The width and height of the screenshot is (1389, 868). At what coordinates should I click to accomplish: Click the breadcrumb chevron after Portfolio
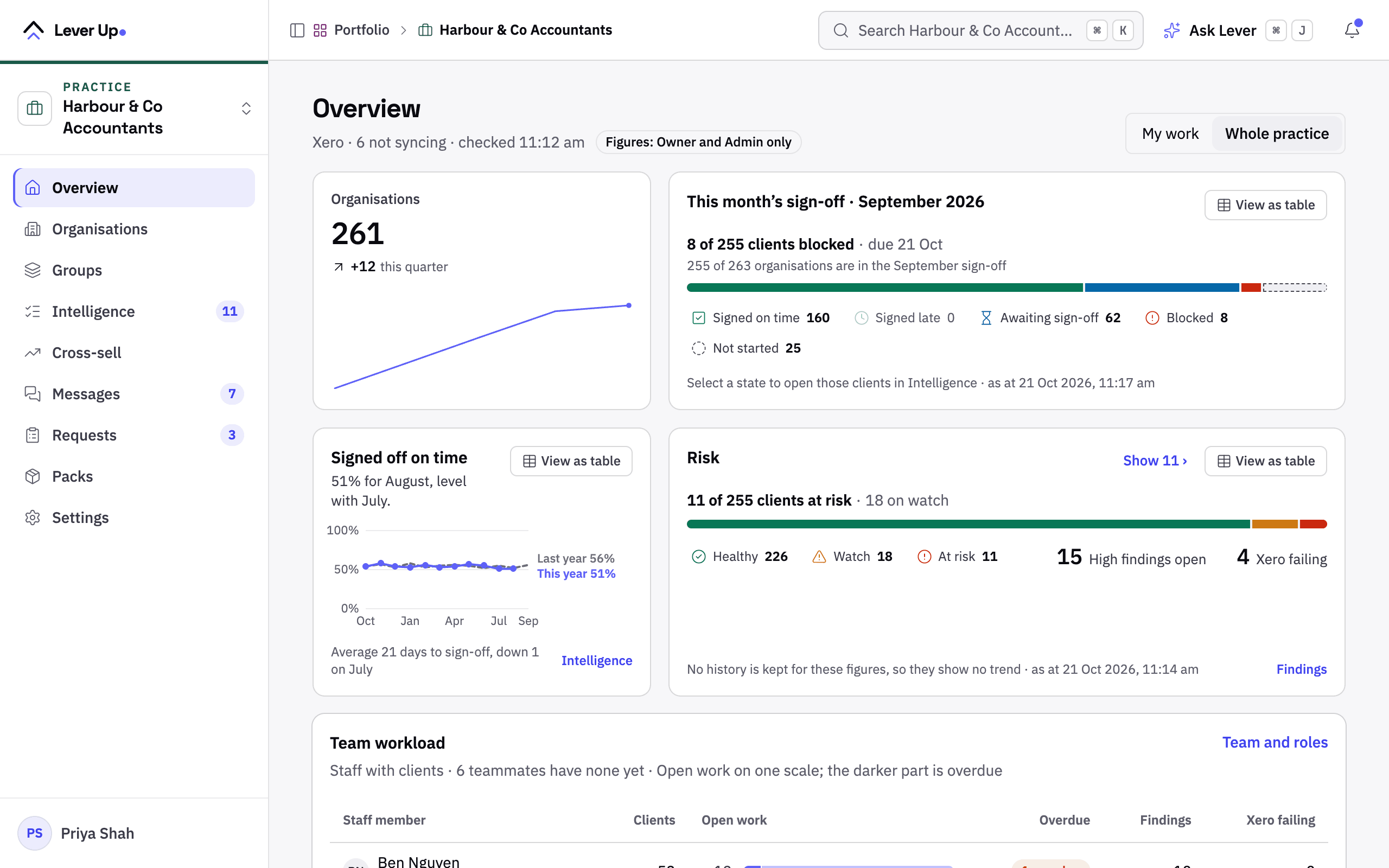coord(404,30)
